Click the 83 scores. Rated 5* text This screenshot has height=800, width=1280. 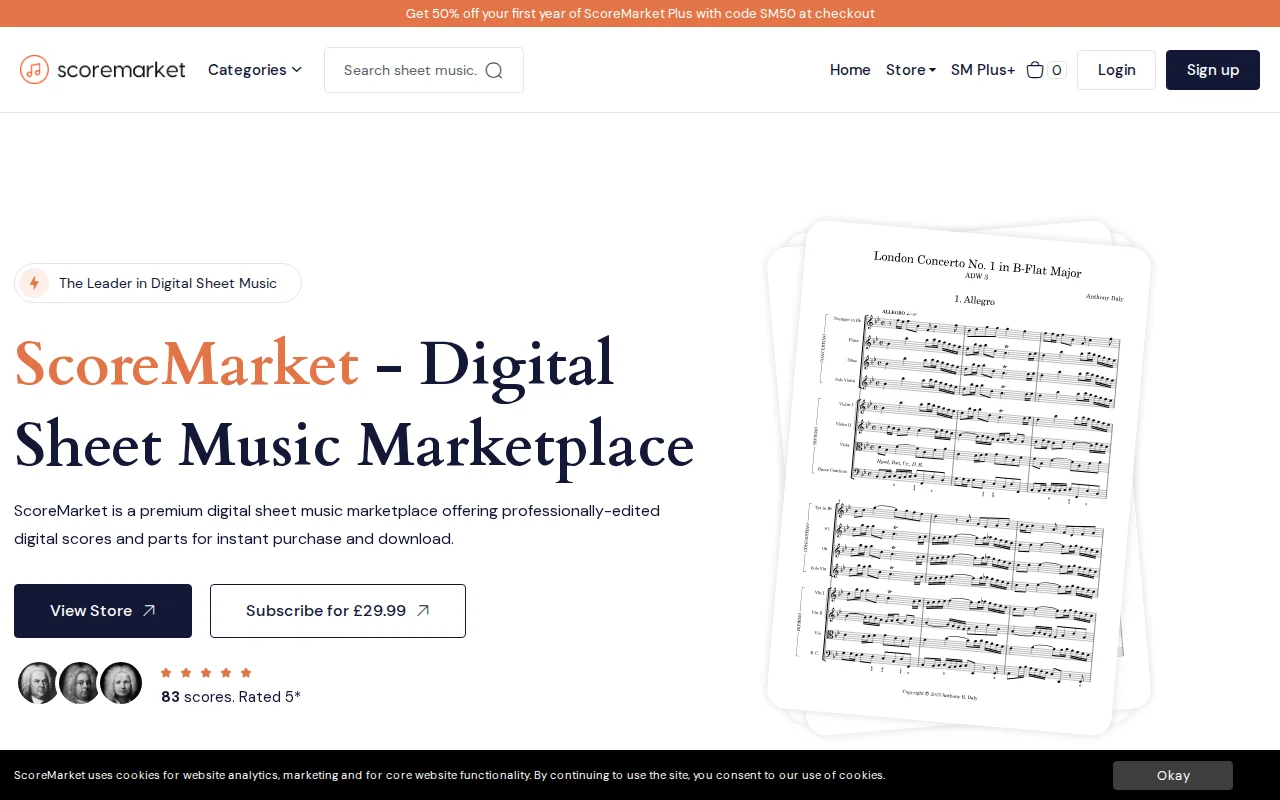coord(231,697)
